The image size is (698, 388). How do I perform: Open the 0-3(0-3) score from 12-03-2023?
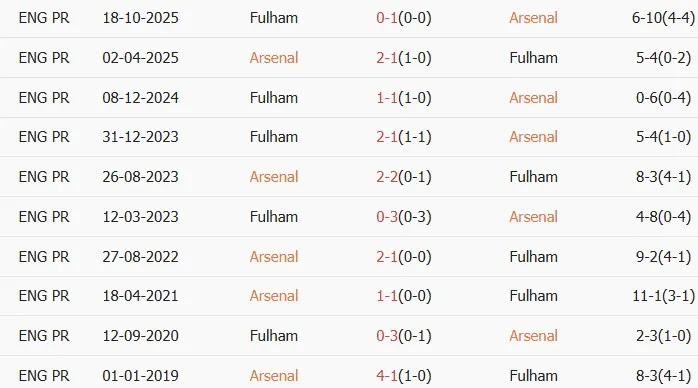[x=404, y=217]
